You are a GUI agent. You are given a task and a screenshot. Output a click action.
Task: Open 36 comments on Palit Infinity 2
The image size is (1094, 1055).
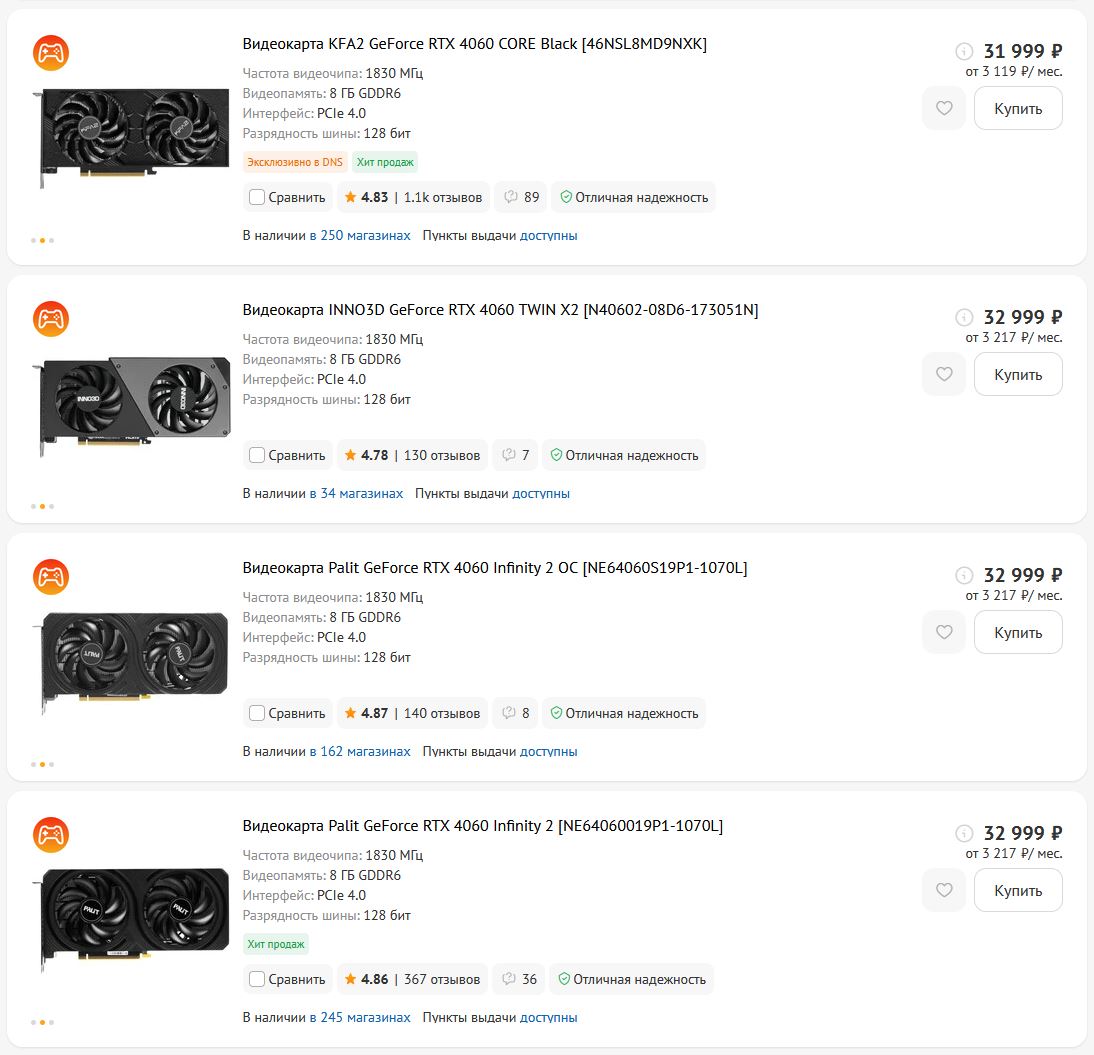point(520,979)
